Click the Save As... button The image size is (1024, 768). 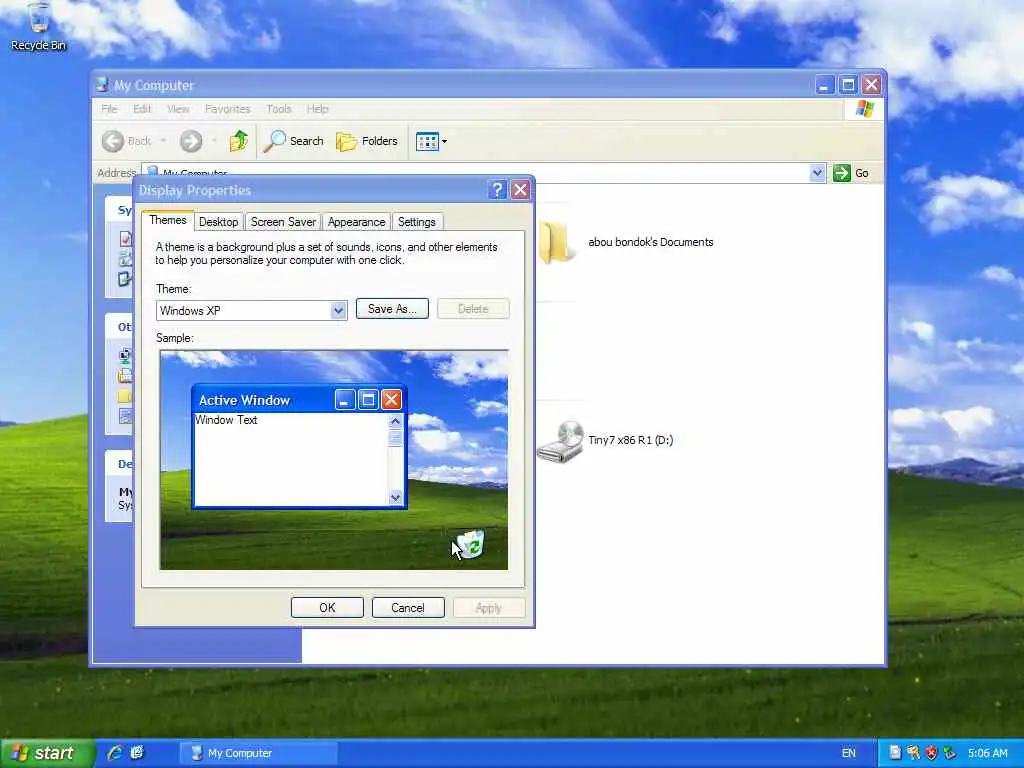[392, 309]
